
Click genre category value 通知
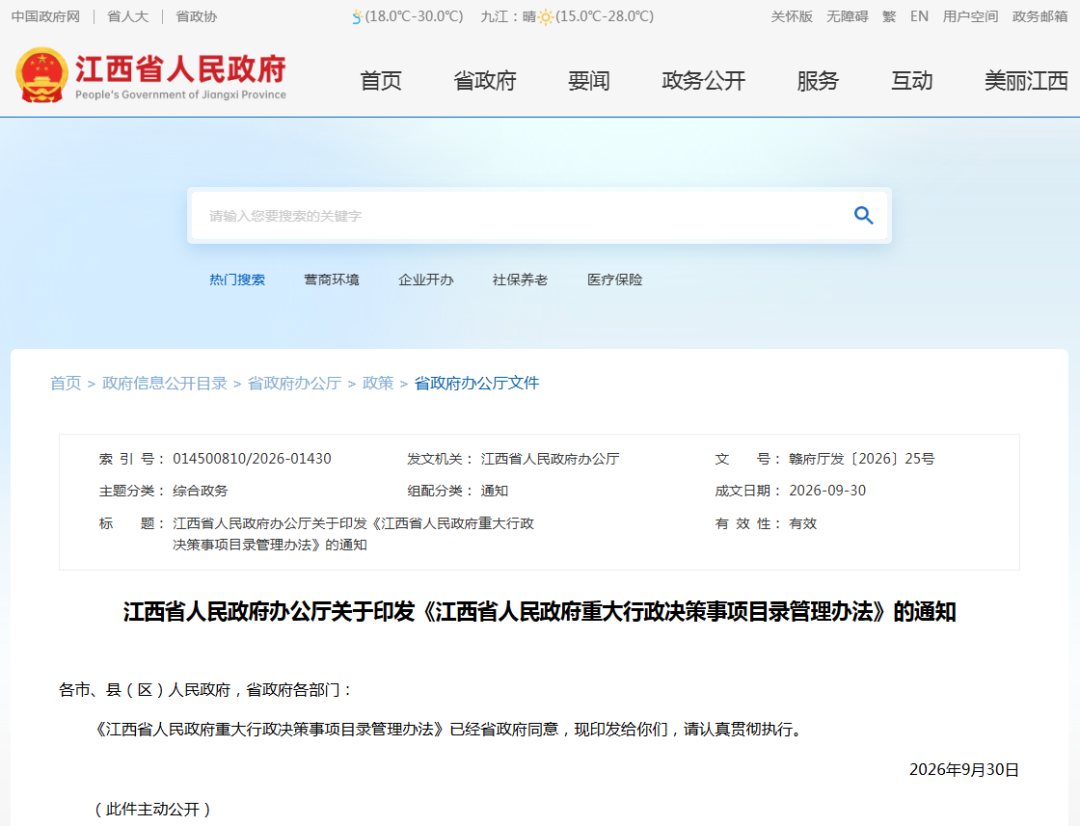point(494,491)
